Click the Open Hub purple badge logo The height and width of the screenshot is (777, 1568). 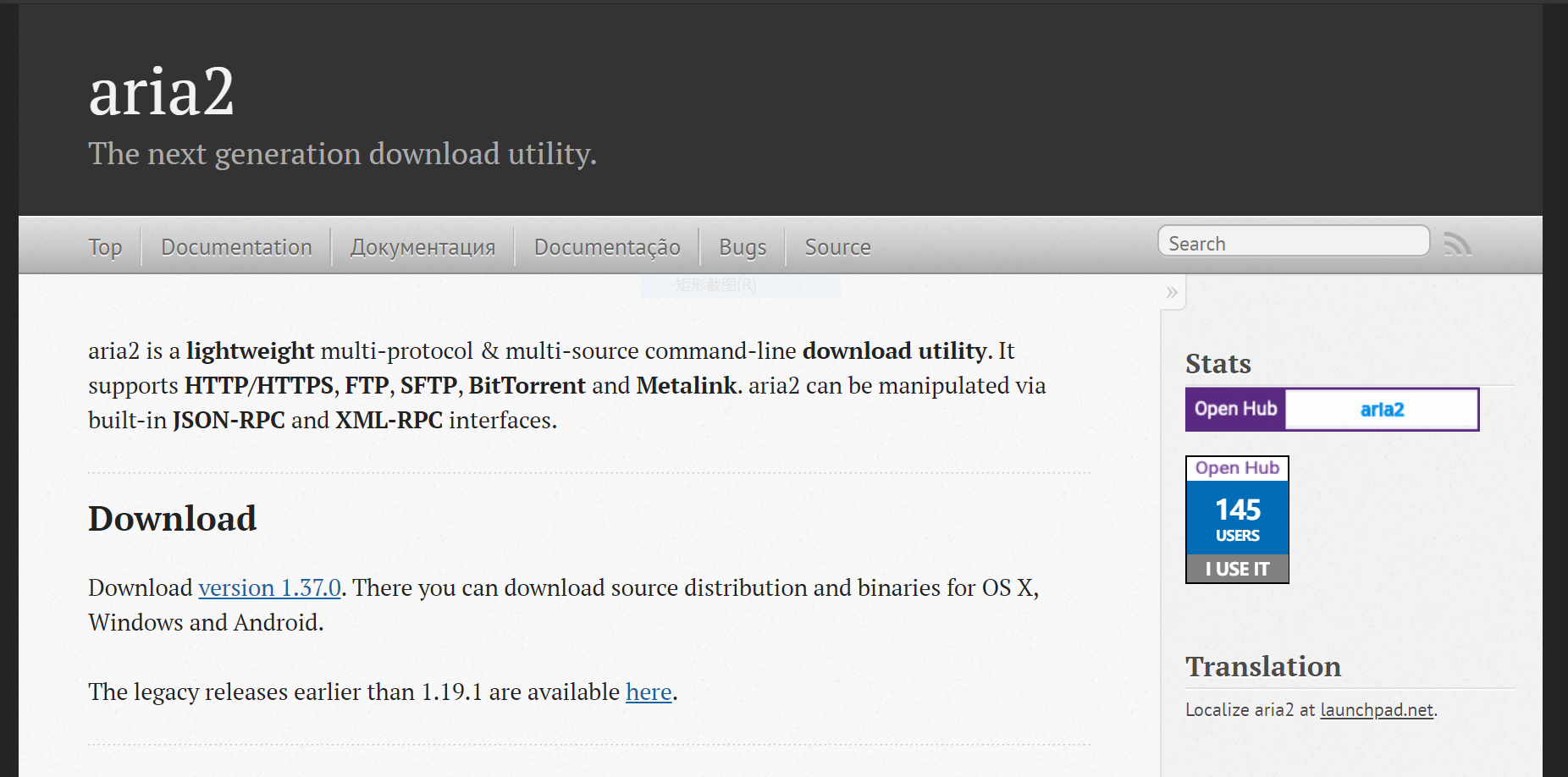pyautogui.click(x=1235, y=409)
